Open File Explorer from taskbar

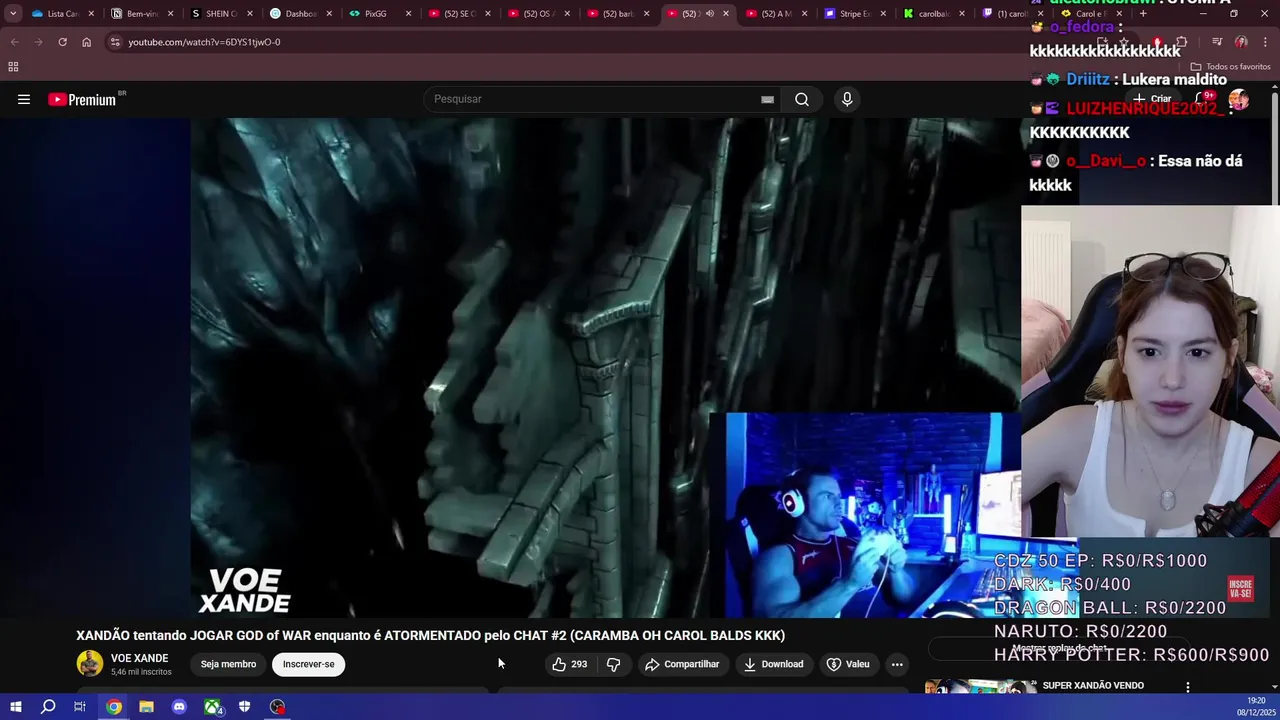146,707
